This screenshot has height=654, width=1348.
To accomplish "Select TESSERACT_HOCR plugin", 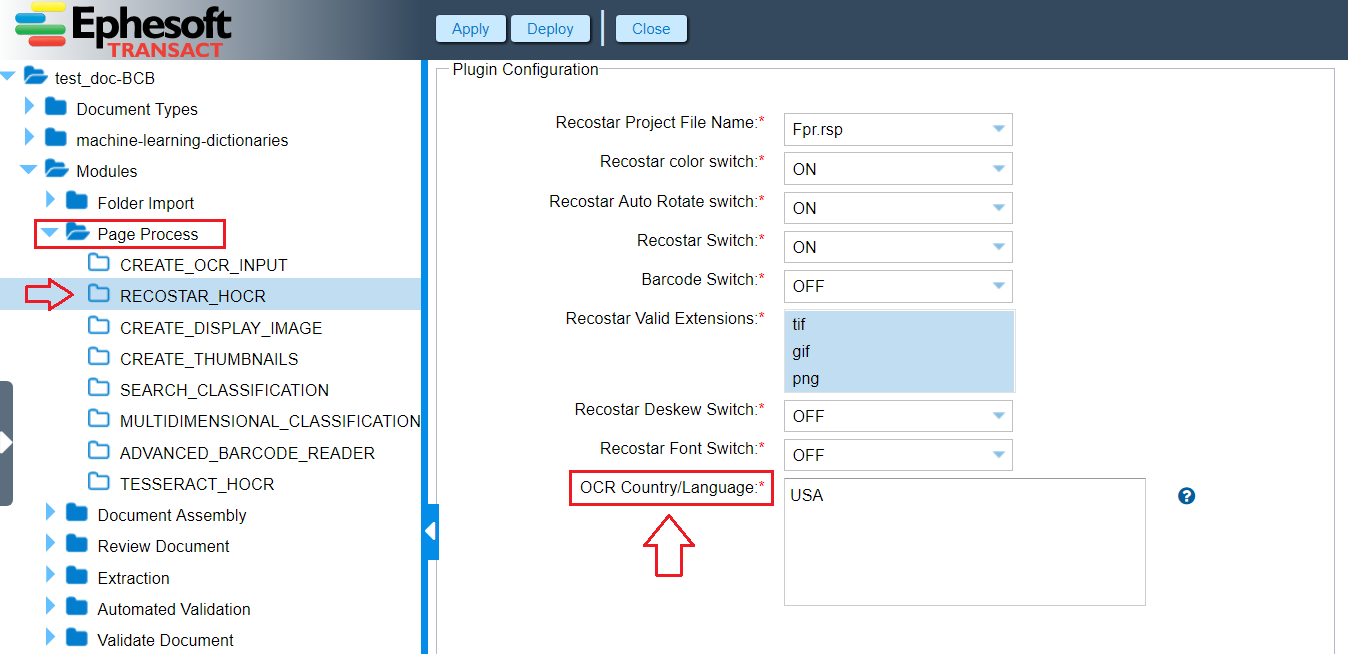I will click(x=197, y=484).
